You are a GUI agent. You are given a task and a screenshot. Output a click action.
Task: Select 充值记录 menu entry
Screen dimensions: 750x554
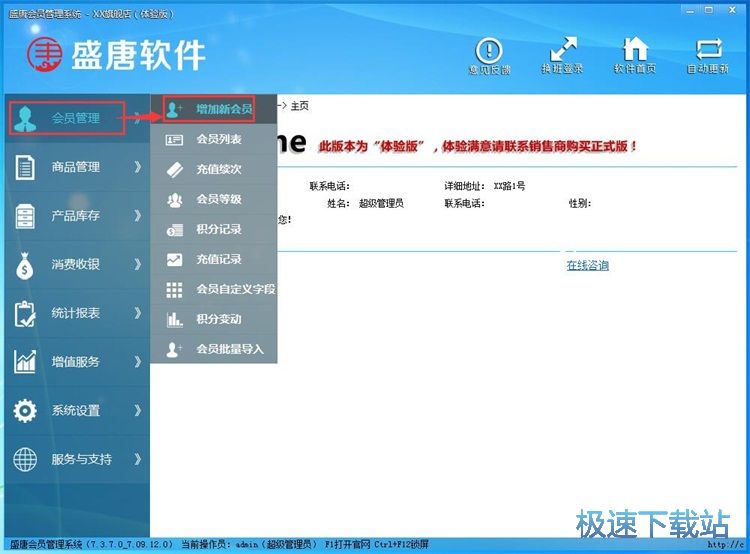pos(214,259)
